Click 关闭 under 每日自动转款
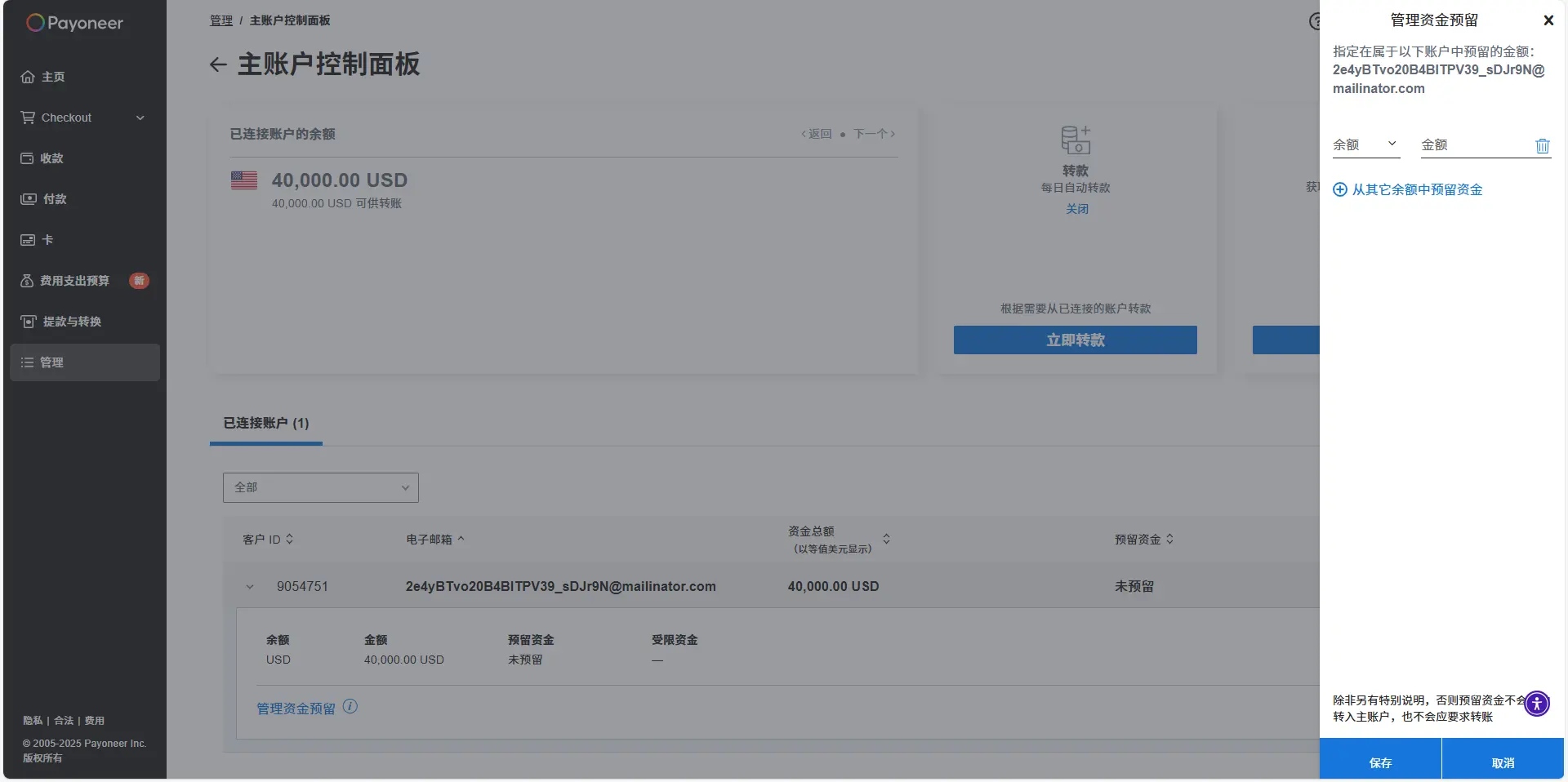Image resolution: width=1568 pixels, height=782 pixels. 1077,209
